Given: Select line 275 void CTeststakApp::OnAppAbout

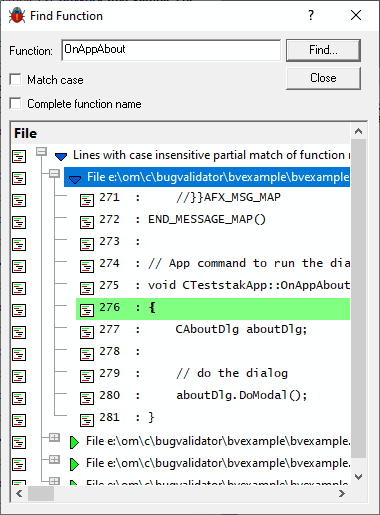Looking at the screenshot, I should [213, 286].
